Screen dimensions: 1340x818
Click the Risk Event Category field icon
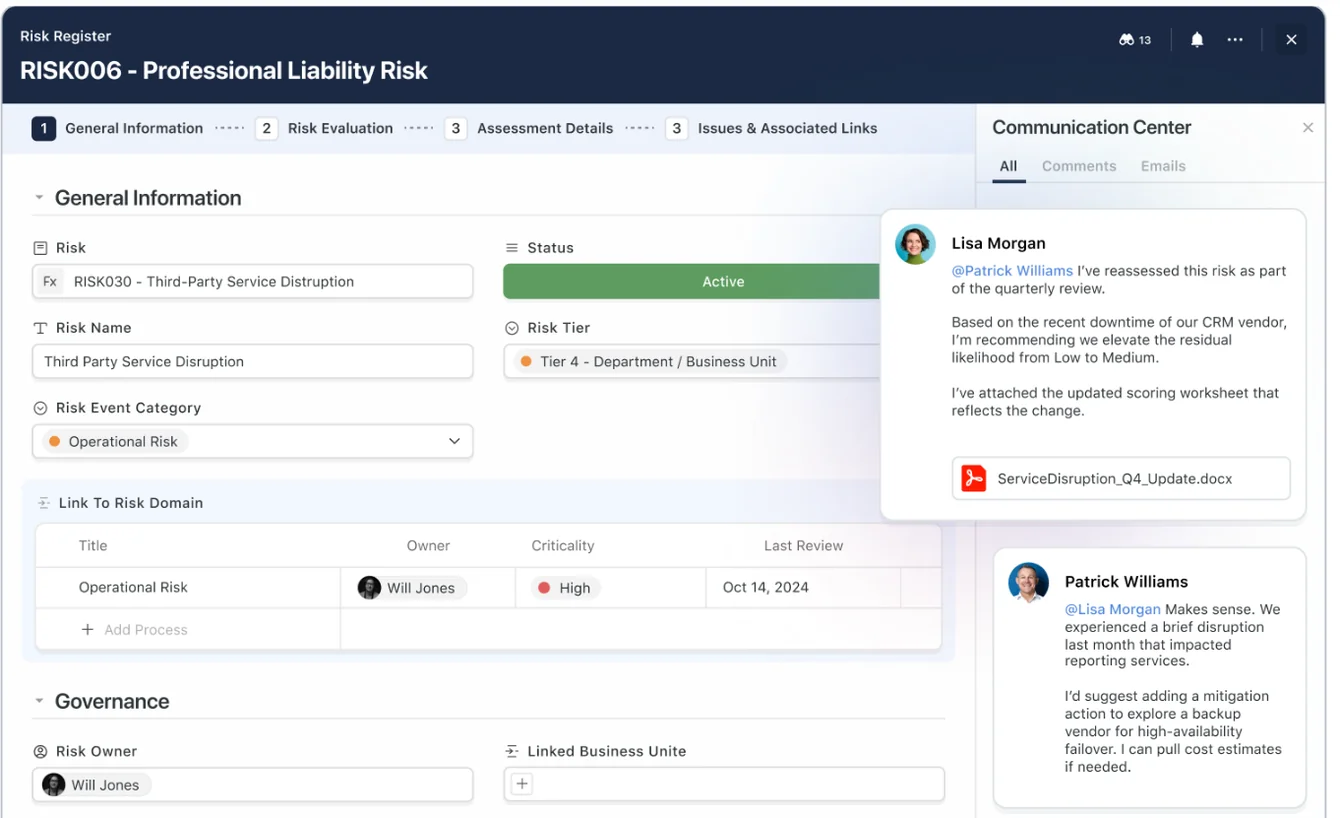coord(41,408)
